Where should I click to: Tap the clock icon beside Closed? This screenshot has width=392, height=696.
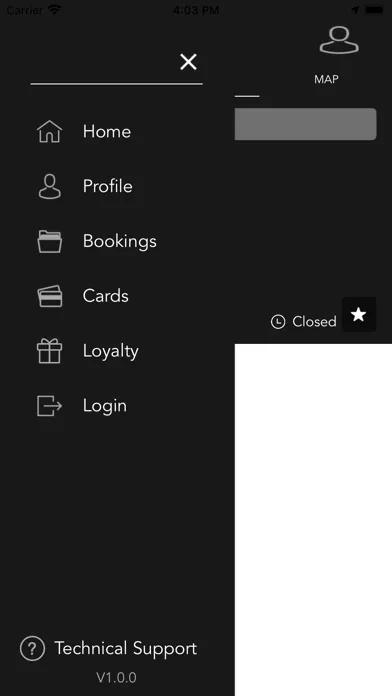(278, 322)
